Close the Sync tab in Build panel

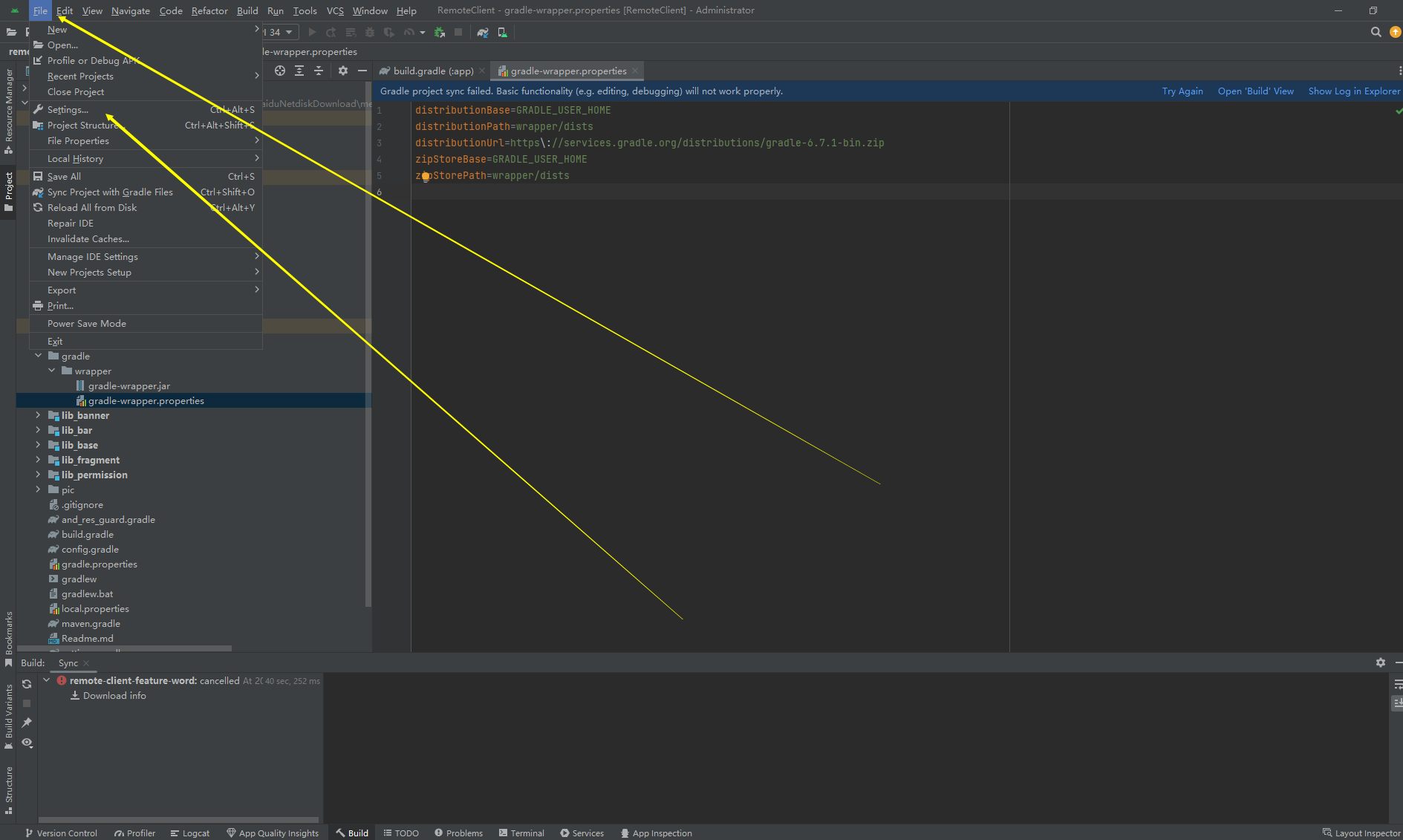coord(86,663)
